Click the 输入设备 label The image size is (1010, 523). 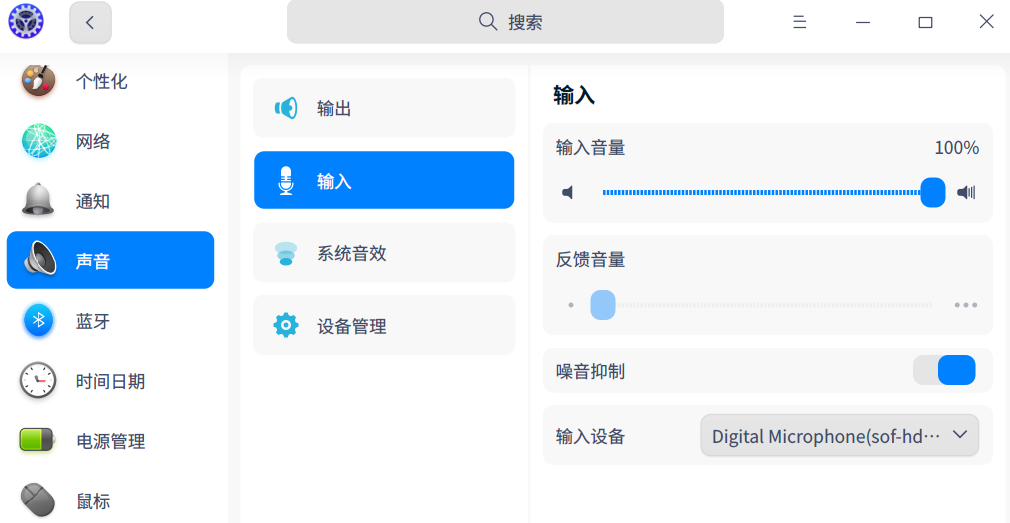(x=591, y=437)
